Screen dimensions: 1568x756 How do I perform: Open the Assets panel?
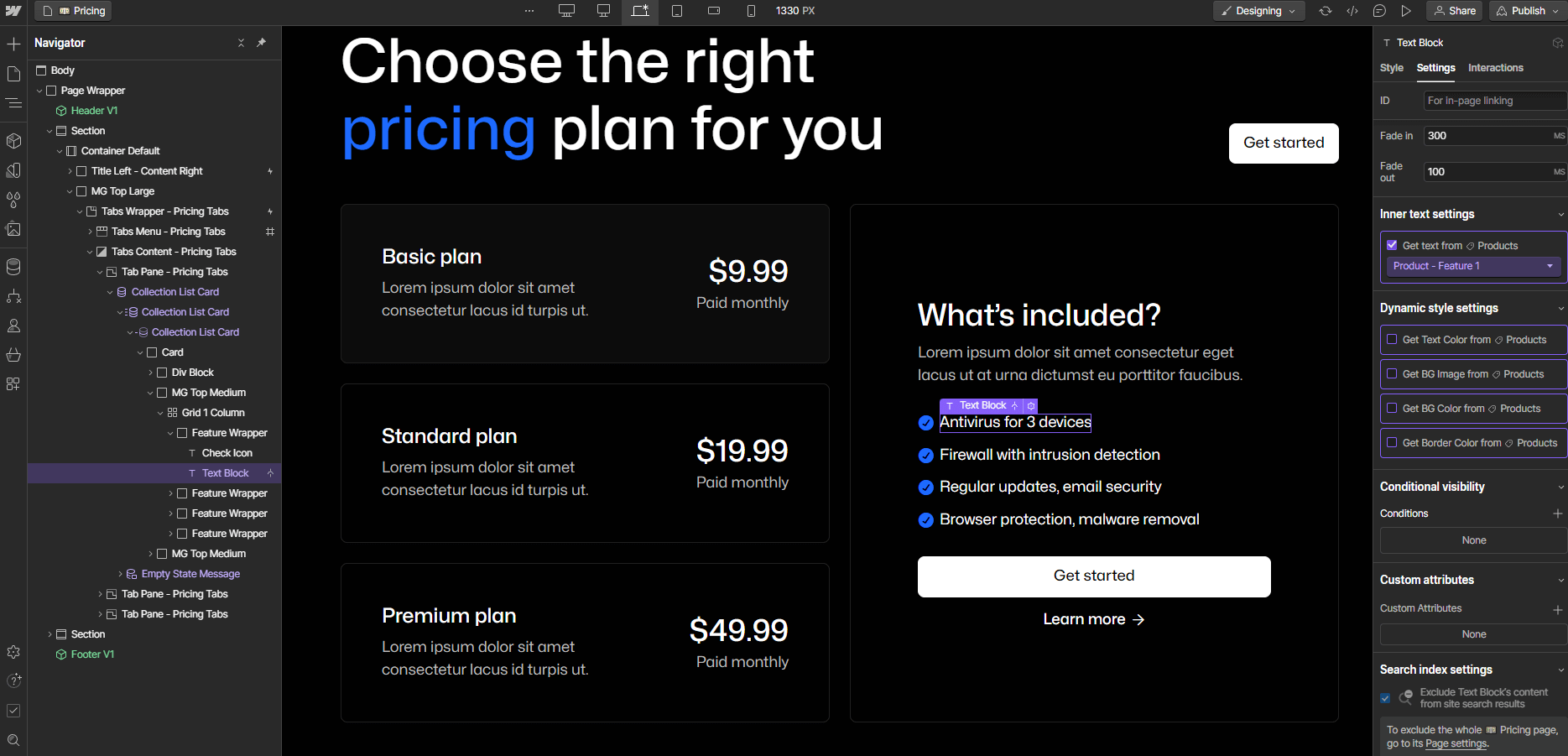(13, 229)
